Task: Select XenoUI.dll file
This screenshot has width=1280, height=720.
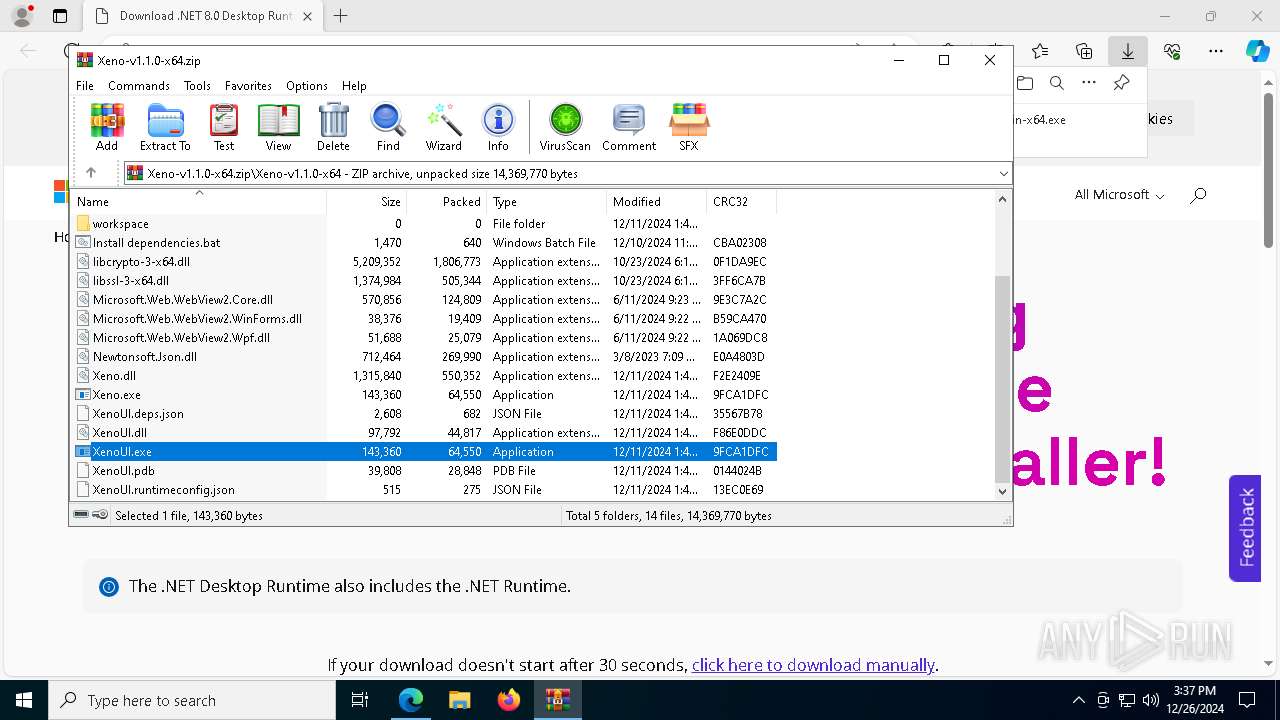Action: point(119,433)
